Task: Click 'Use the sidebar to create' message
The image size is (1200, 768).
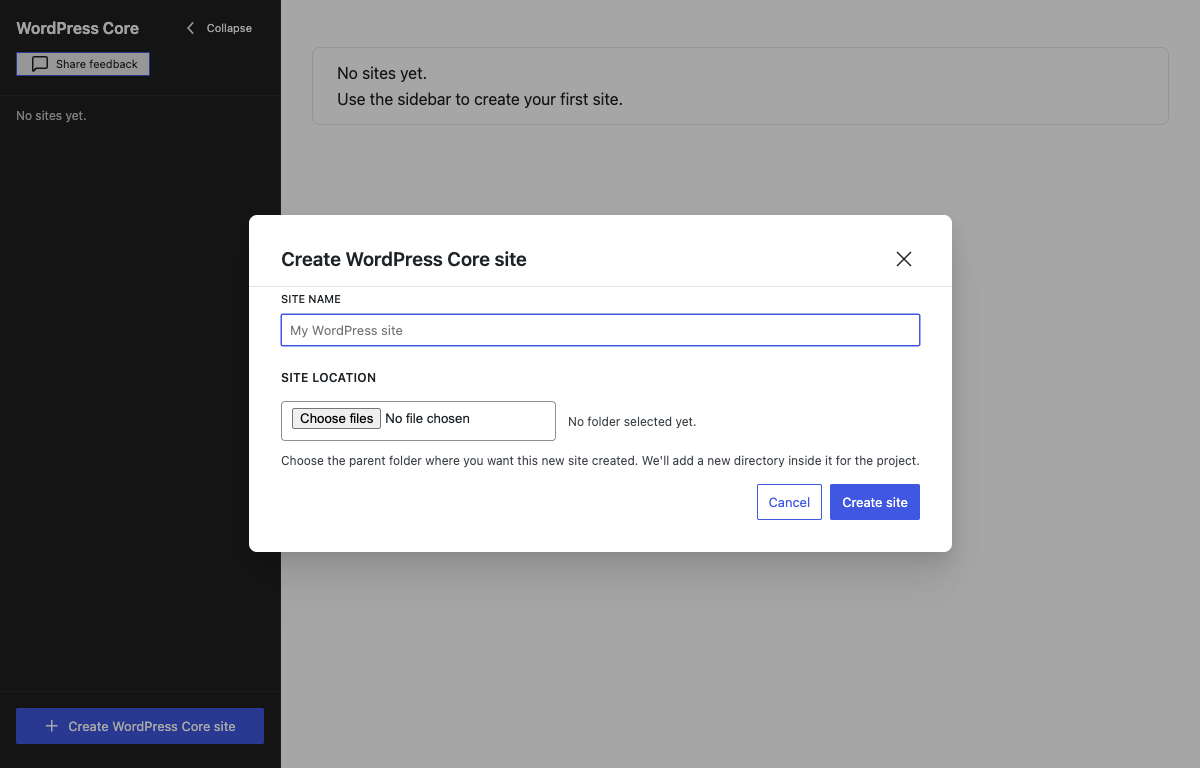Action: [x=480, y=100]
